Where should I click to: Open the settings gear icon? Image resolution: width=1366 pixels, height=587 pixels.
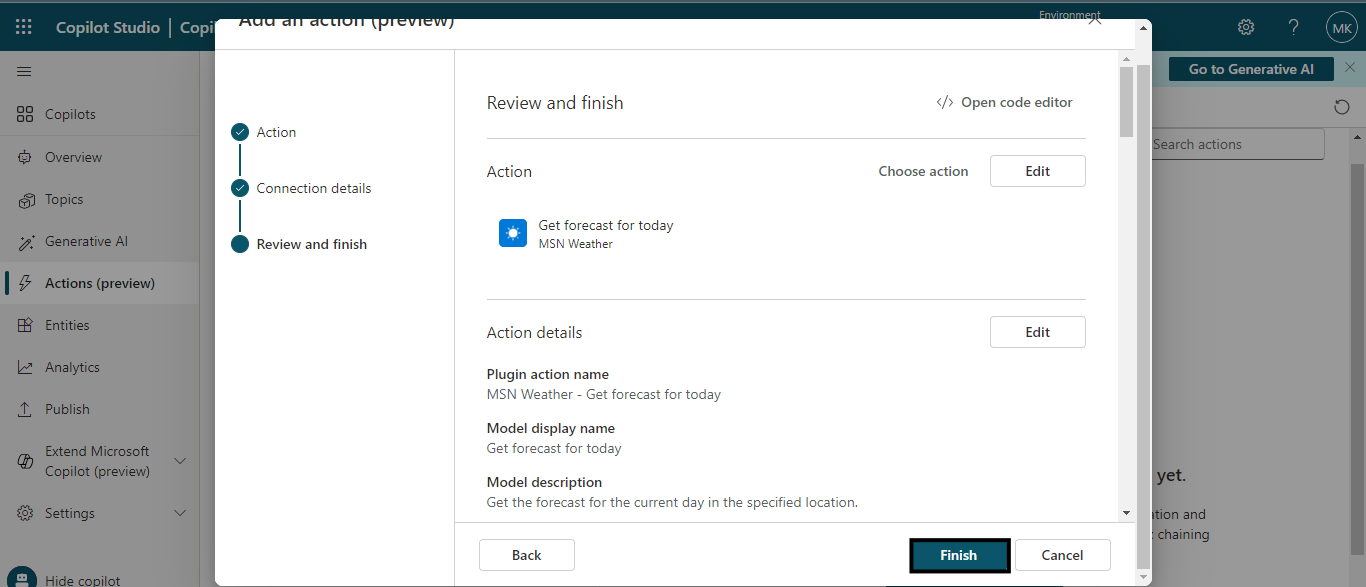(x=1246, y=27)
